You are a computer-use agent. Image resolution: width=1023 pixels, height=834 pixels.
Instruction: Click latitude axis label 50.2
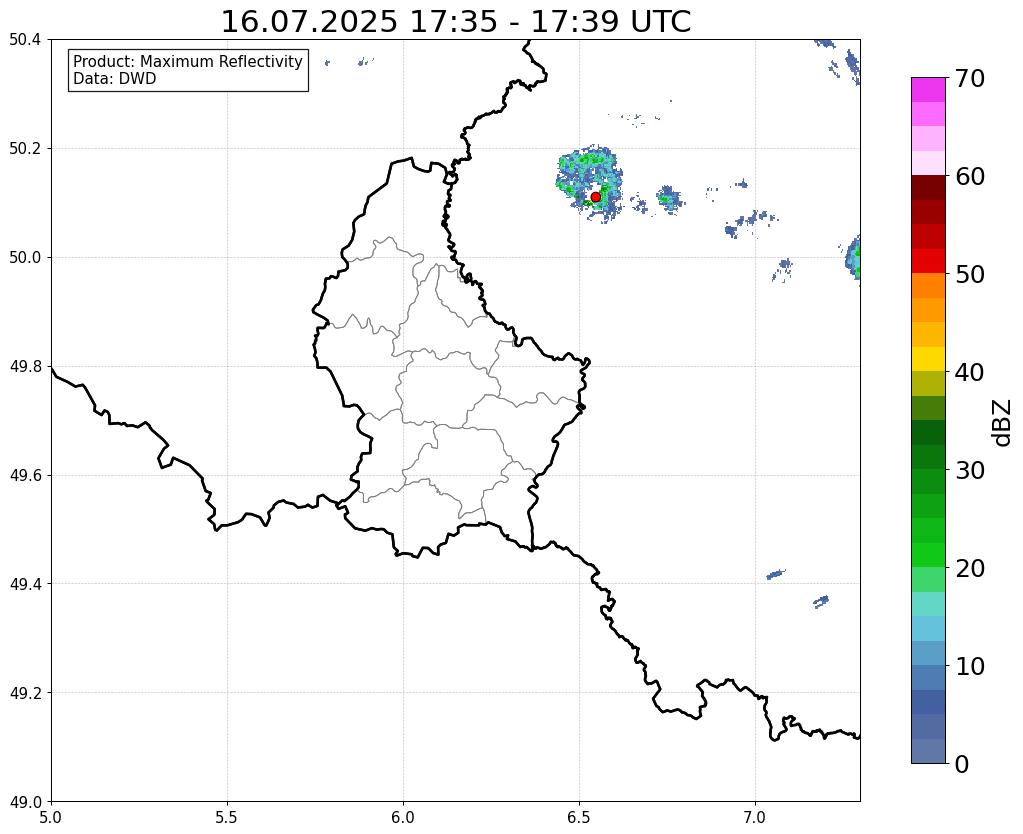pyautogui.click(x=25, y=149)
